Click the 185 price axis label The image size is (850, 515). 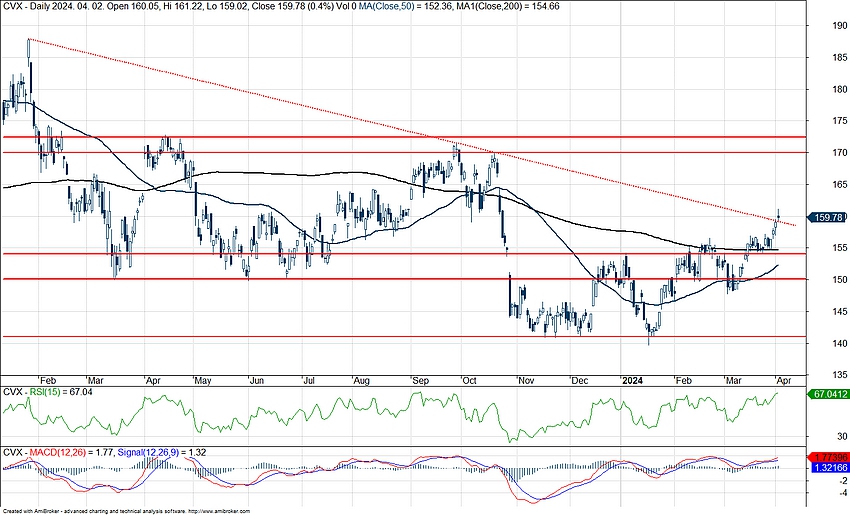pyautogui.click(x=840, y=57)
